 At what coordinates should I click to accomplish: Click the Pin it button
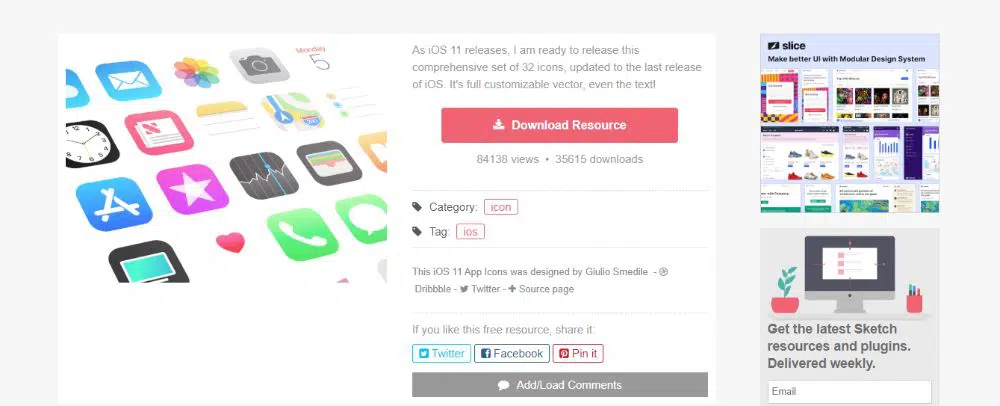coord(578,354)
